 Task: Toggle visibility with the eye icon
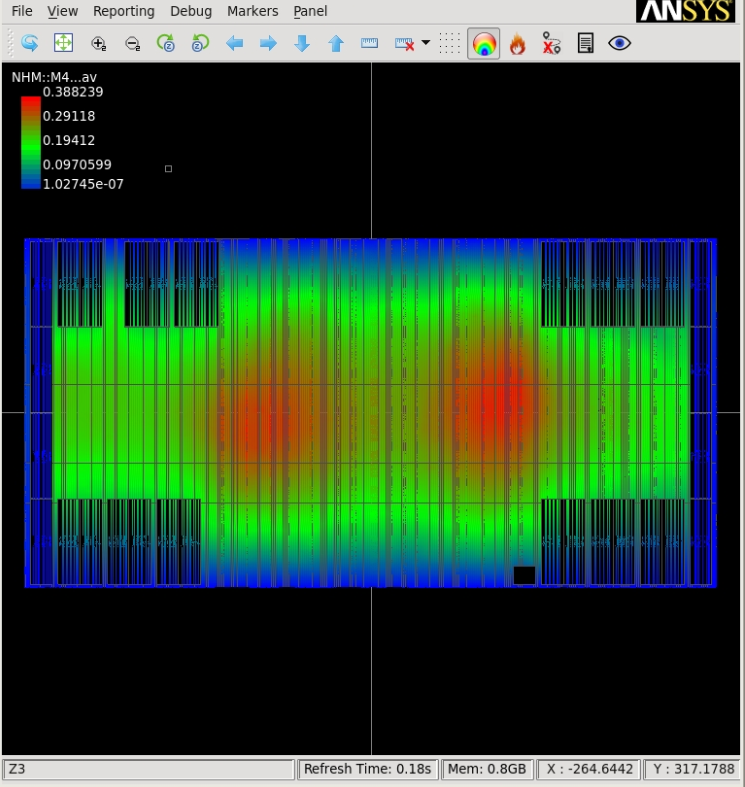click(620, 43)
